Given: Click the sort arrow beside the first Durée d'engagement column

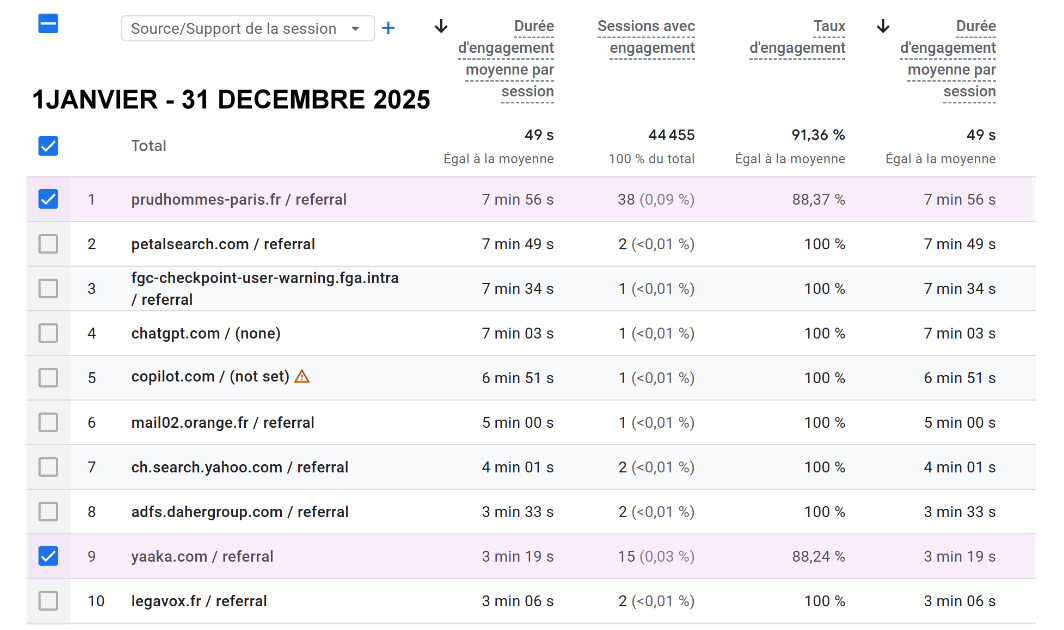Looking at the screenshot, I should (x=441, y=26).
